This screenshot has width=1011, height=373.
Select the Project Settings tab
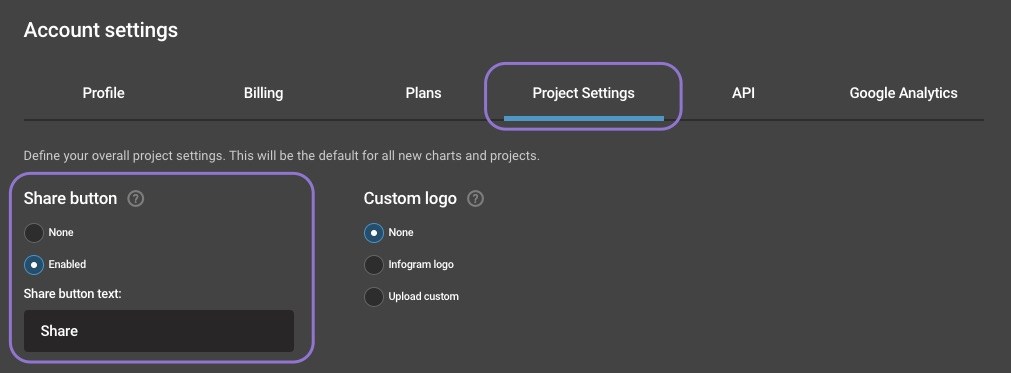[584, 93]
